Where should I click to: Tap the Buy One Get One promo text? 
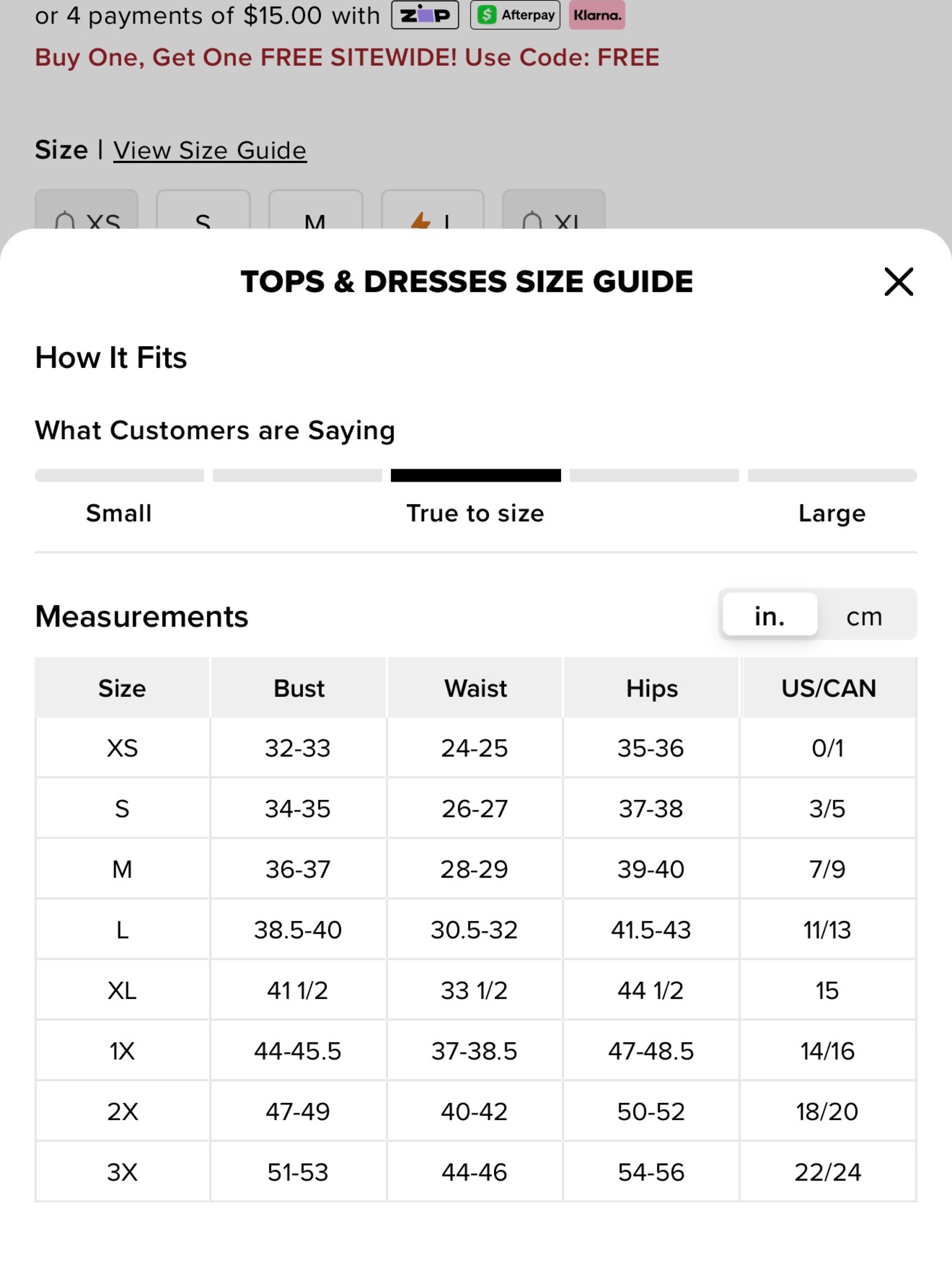(x=347, y=57)
